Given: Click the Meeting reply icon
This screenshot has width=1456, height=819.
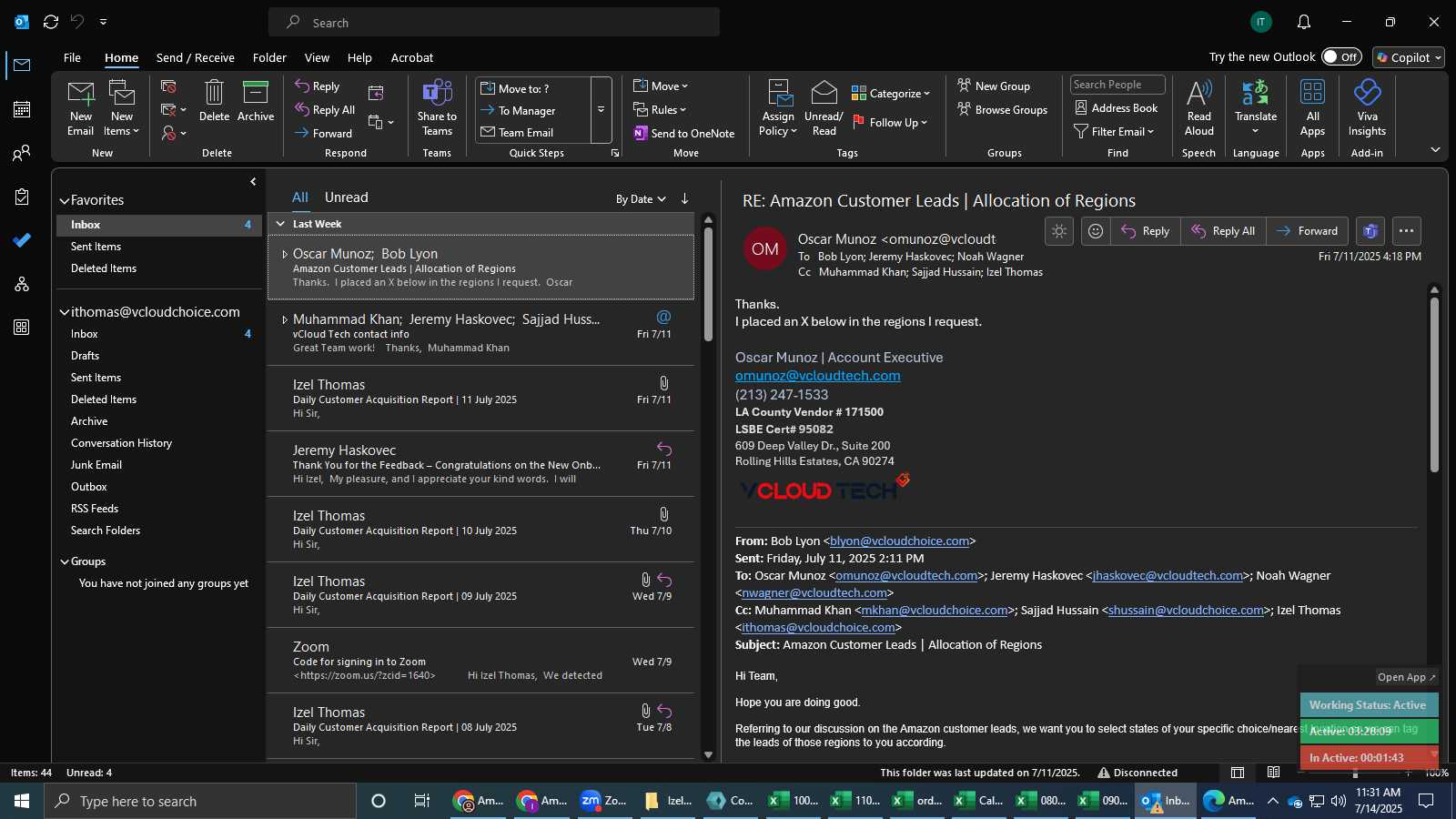Looking at the screenshot, I should [x=376, y=92].
